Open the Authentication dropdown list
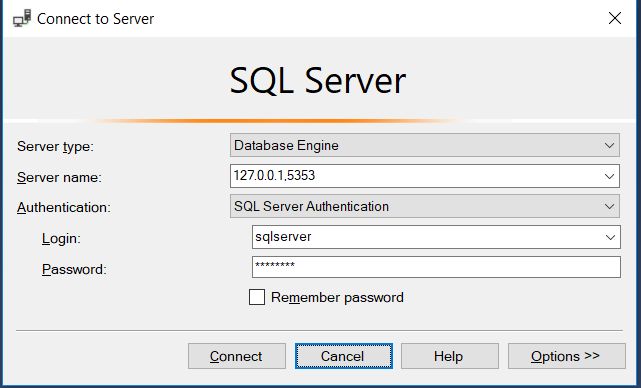 coord(425,206)
